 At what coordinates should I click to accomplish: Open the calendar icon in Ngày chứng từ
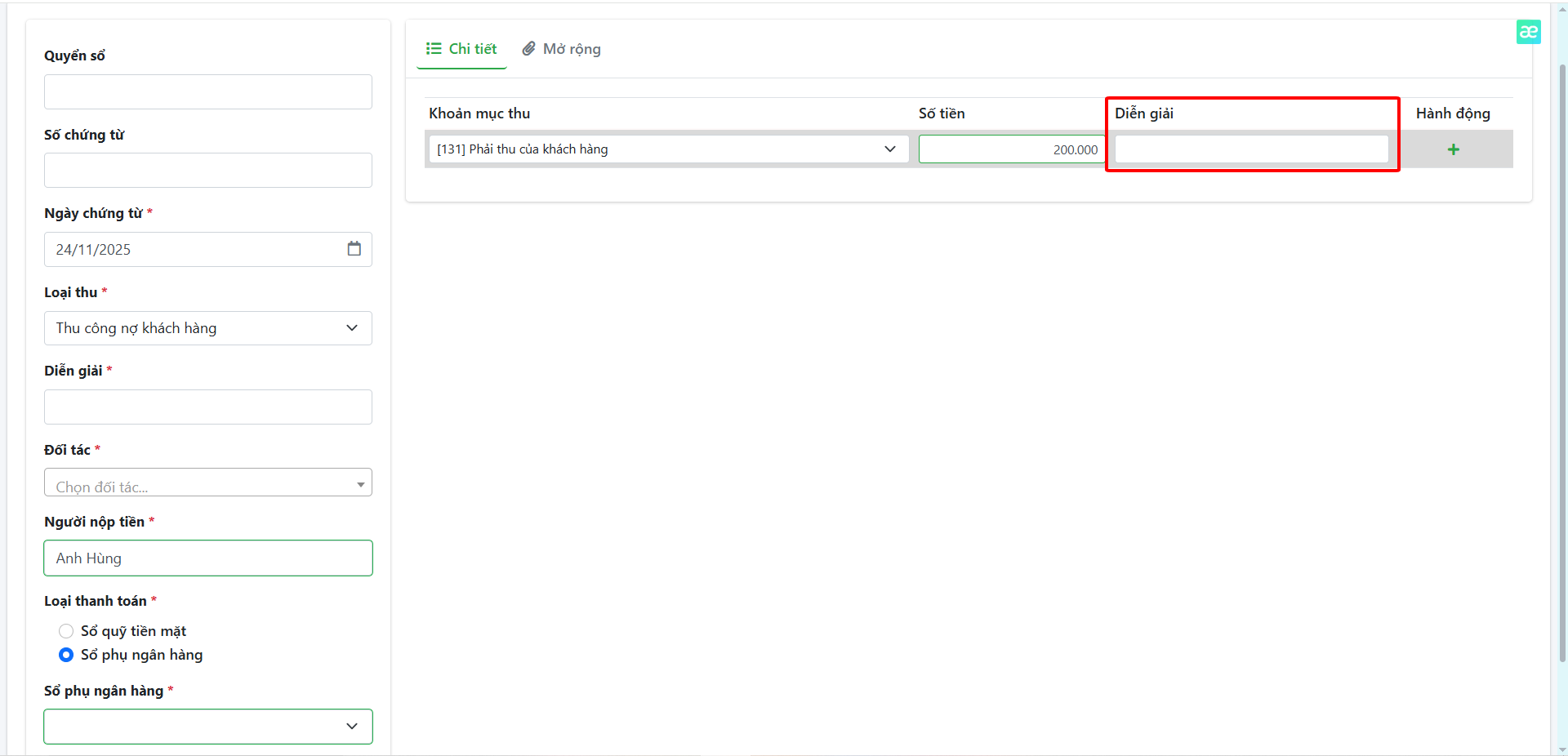354,249
